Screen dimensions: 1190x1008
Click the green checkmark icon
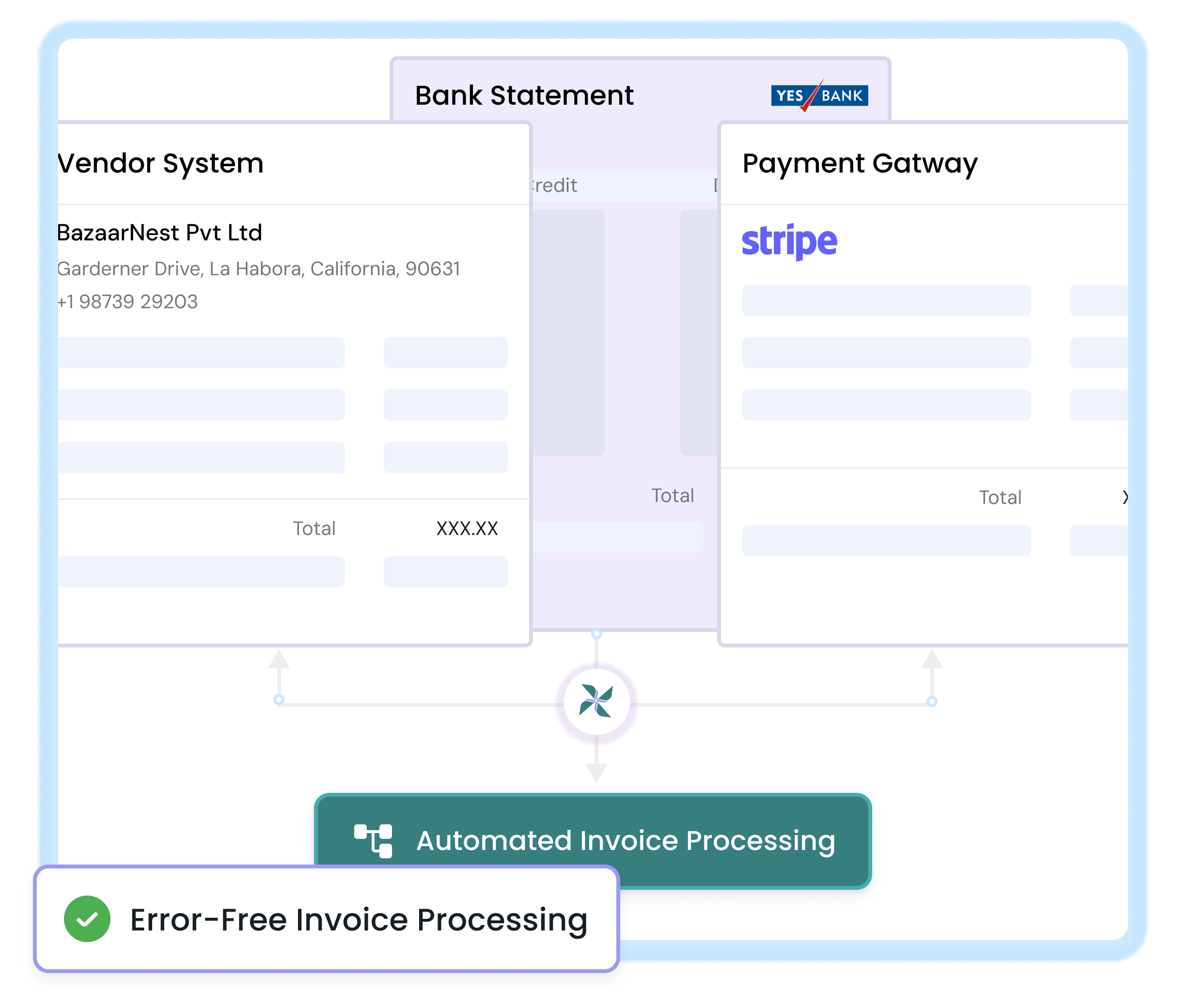click(x=87, y=919)
